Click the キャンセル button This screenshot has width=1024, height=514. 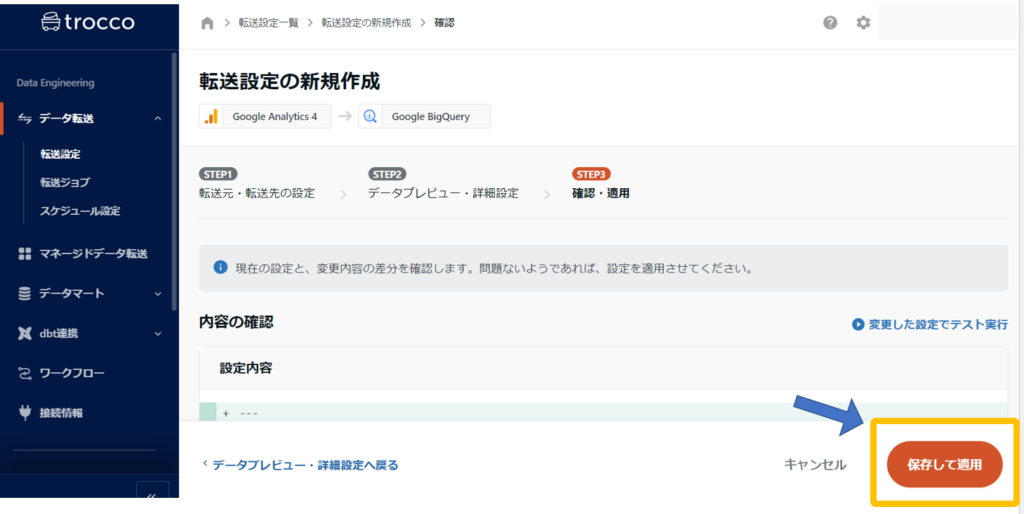pos(815,464)
